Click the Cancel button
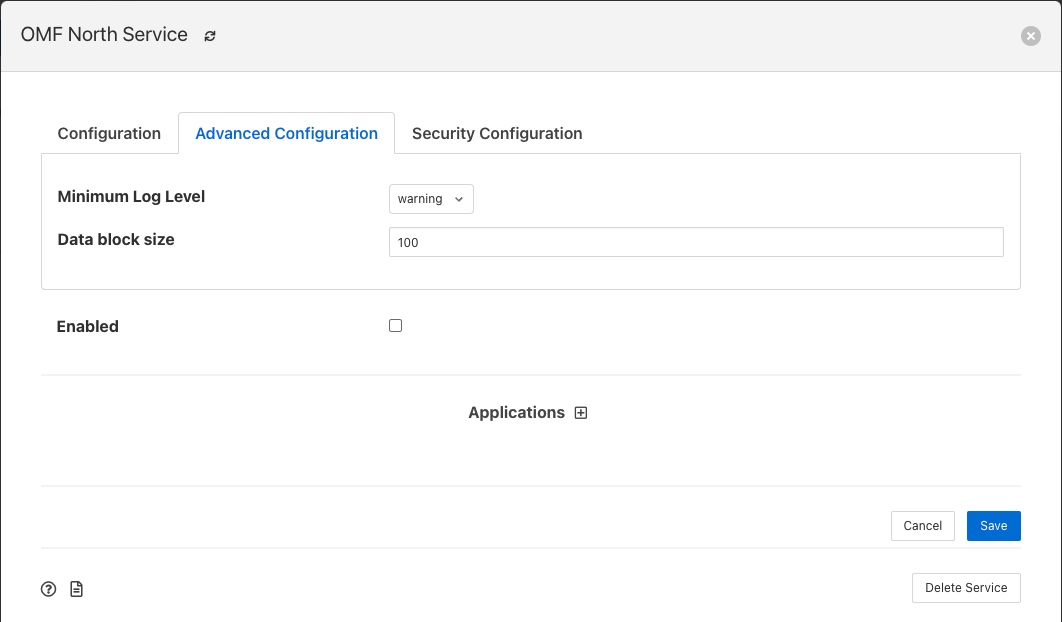Image resolution: width=1062 pixels, height=622 pixels. 922,526
